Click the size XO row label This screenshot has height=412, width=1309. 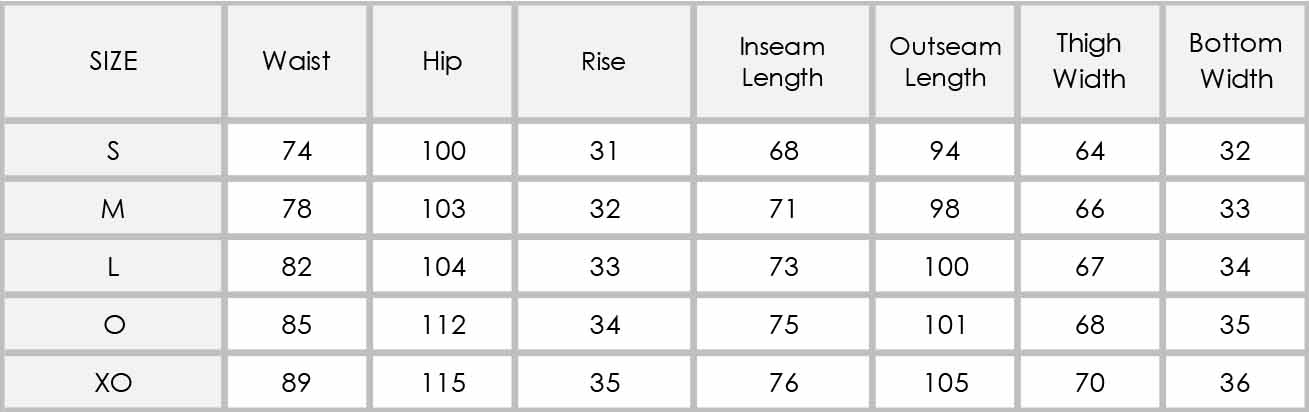113,383
